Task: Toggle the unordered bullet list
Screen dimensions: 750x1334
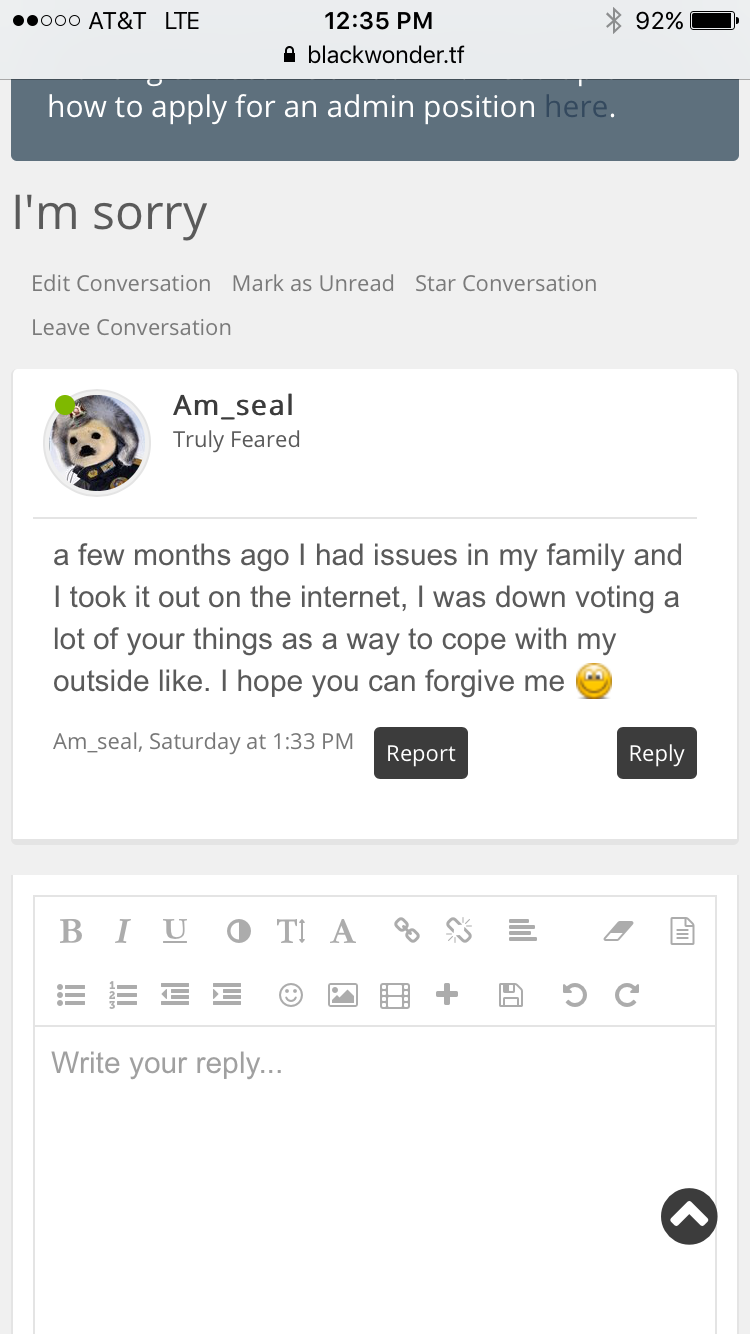Action: (71, 994)
